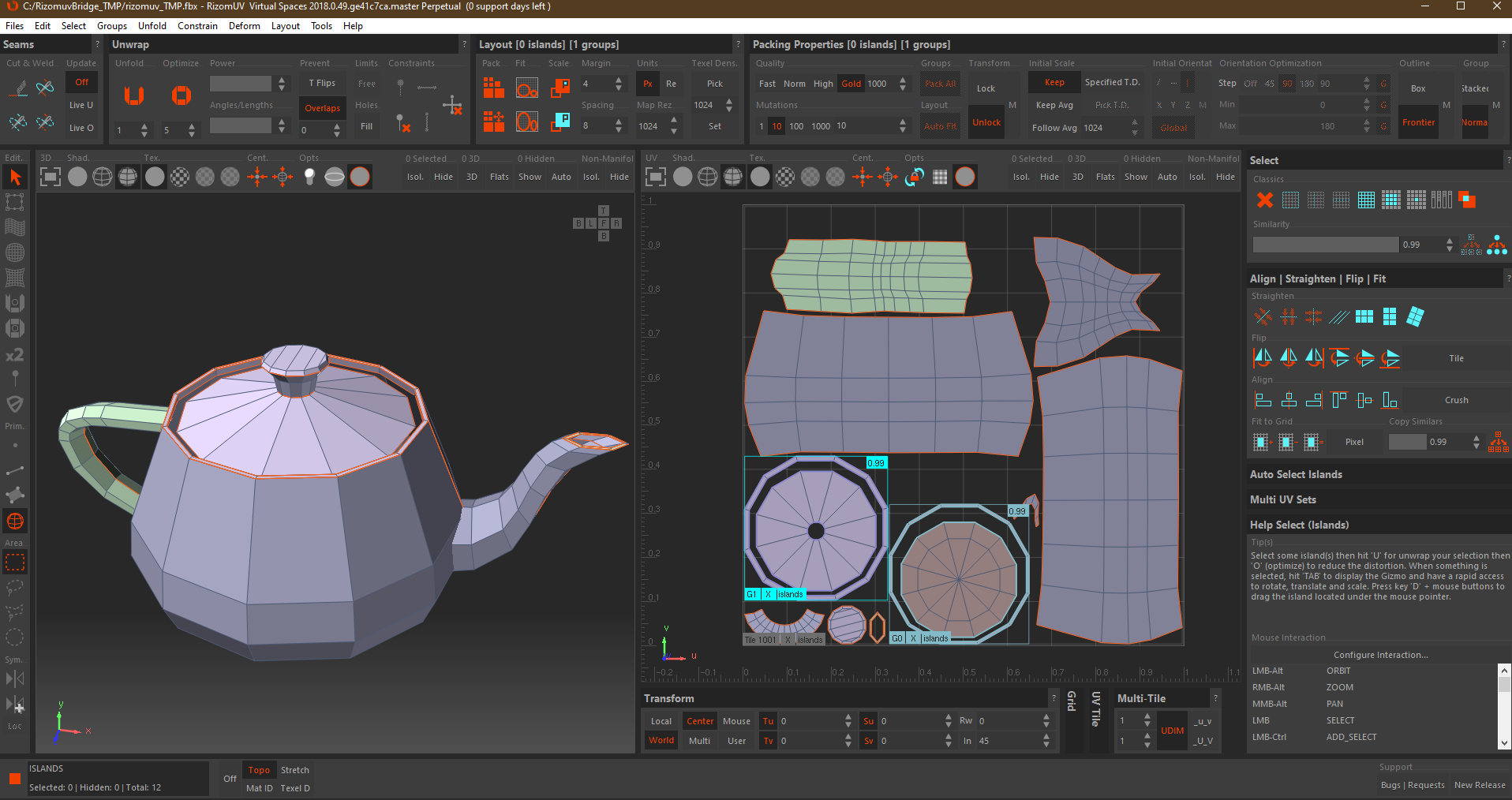Click the Configure Interaction... button
Screen dimensions: 1512x800
coord(1380,655)
